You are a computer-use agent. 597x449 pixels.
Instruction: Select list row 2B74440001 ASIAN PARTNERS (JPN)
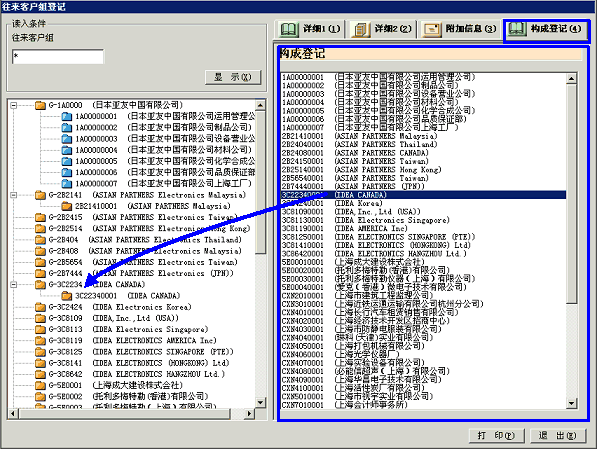(423, 186)
